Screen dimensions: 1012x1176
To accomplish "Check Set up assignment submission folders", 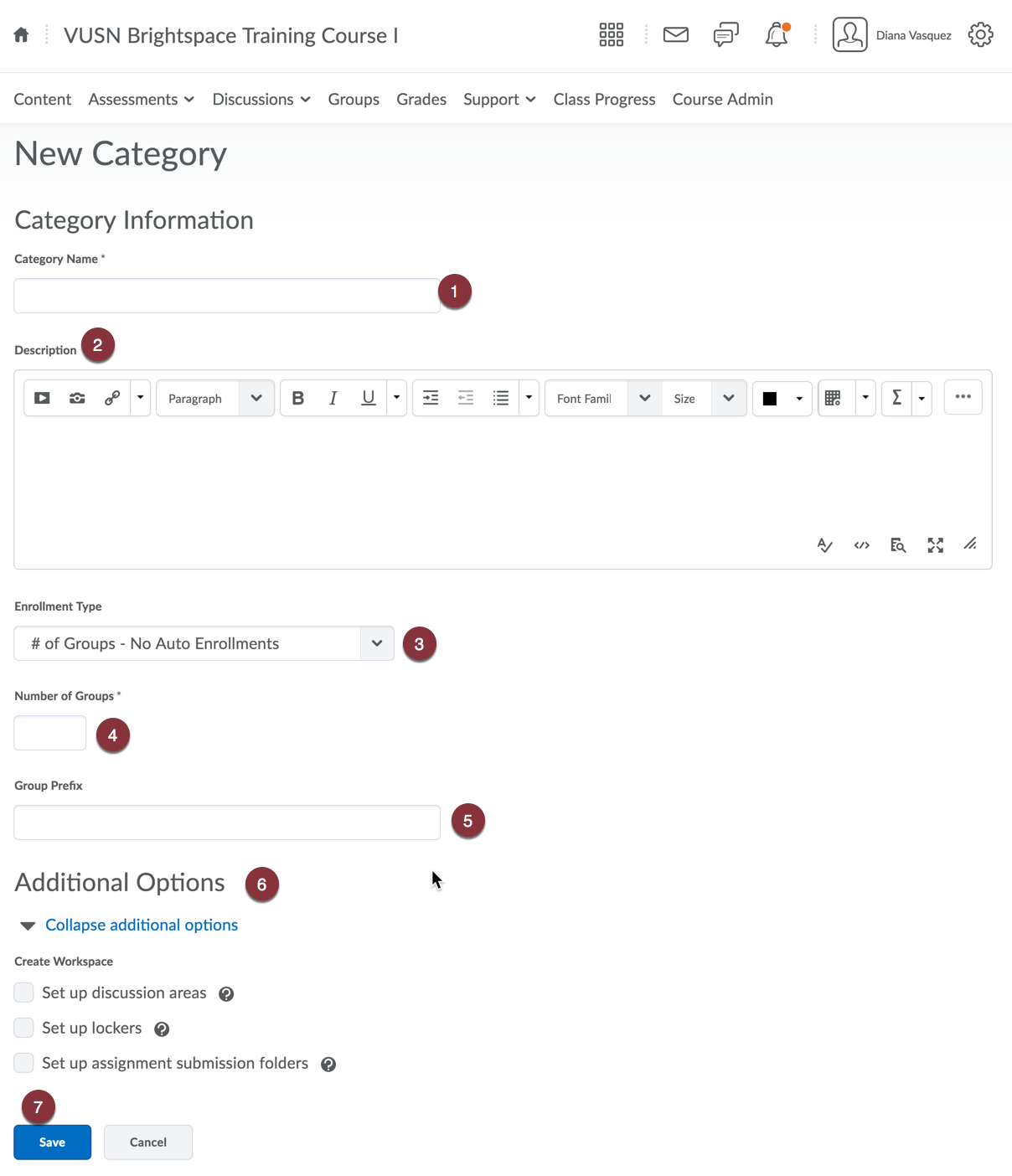I will (24, 1063).
